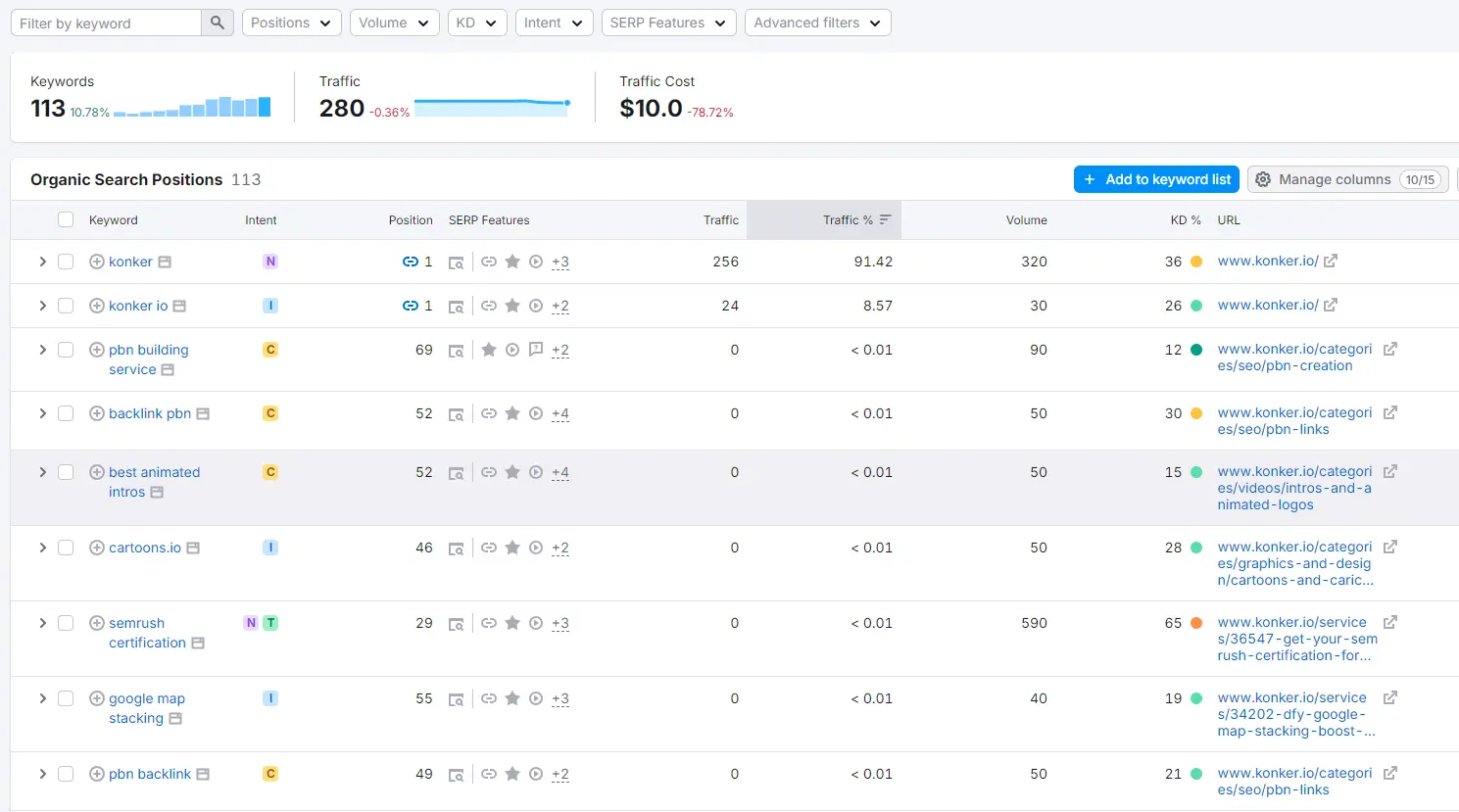The image size is (1459, 812).
Task: Check the google map stacking checkbox
Action: pos(66,698)
